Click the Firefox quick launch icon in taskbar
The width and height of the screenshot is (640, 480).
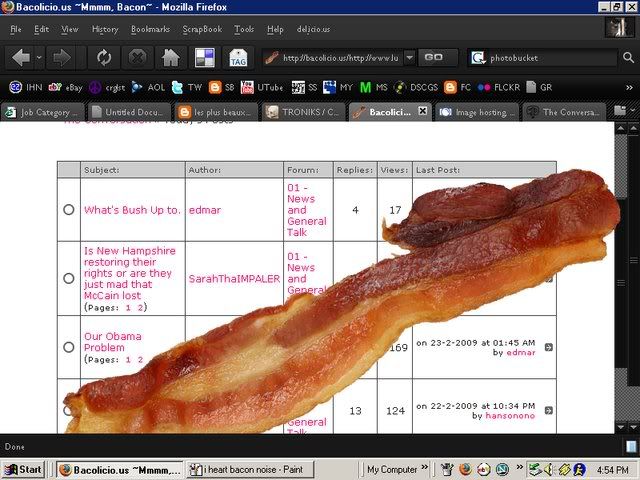tap(464, 469)
